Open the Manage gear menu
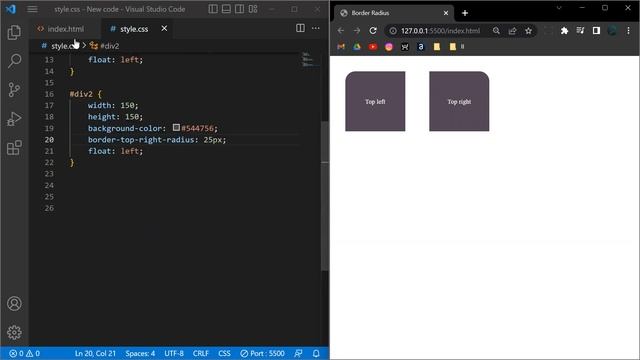The image size is (640, 360). coord(14,332)
